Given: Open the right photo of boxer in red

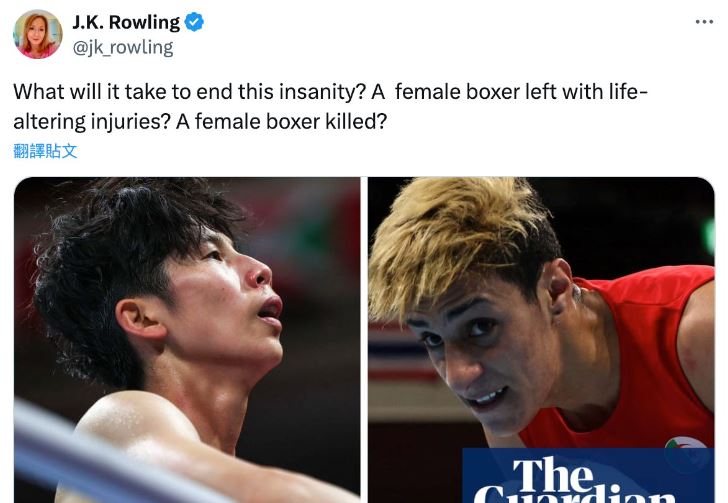Looking at the screenshot, I should coord(541,340).
